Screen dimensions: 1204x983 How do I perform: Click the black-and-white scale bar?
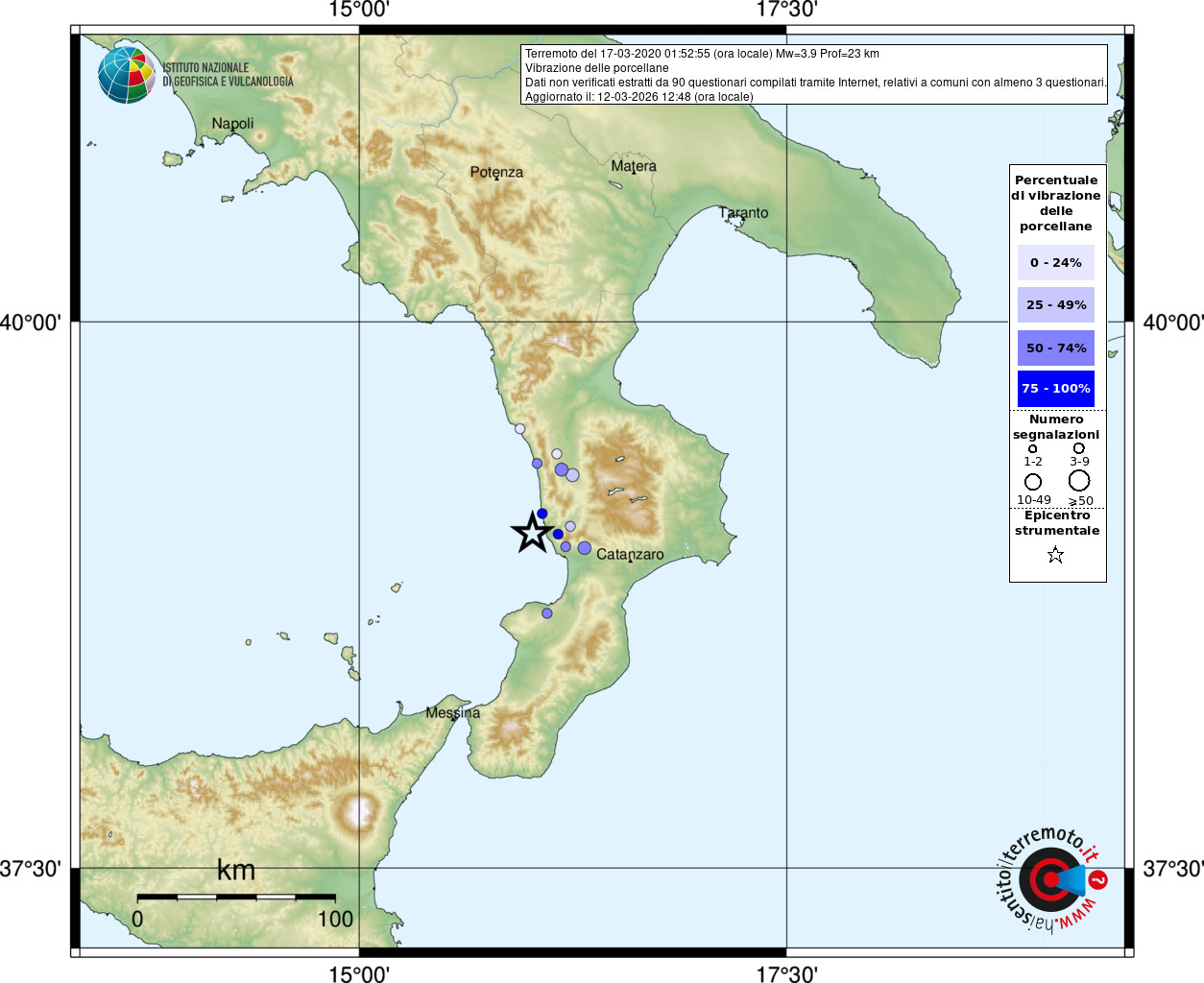[236, 898]
